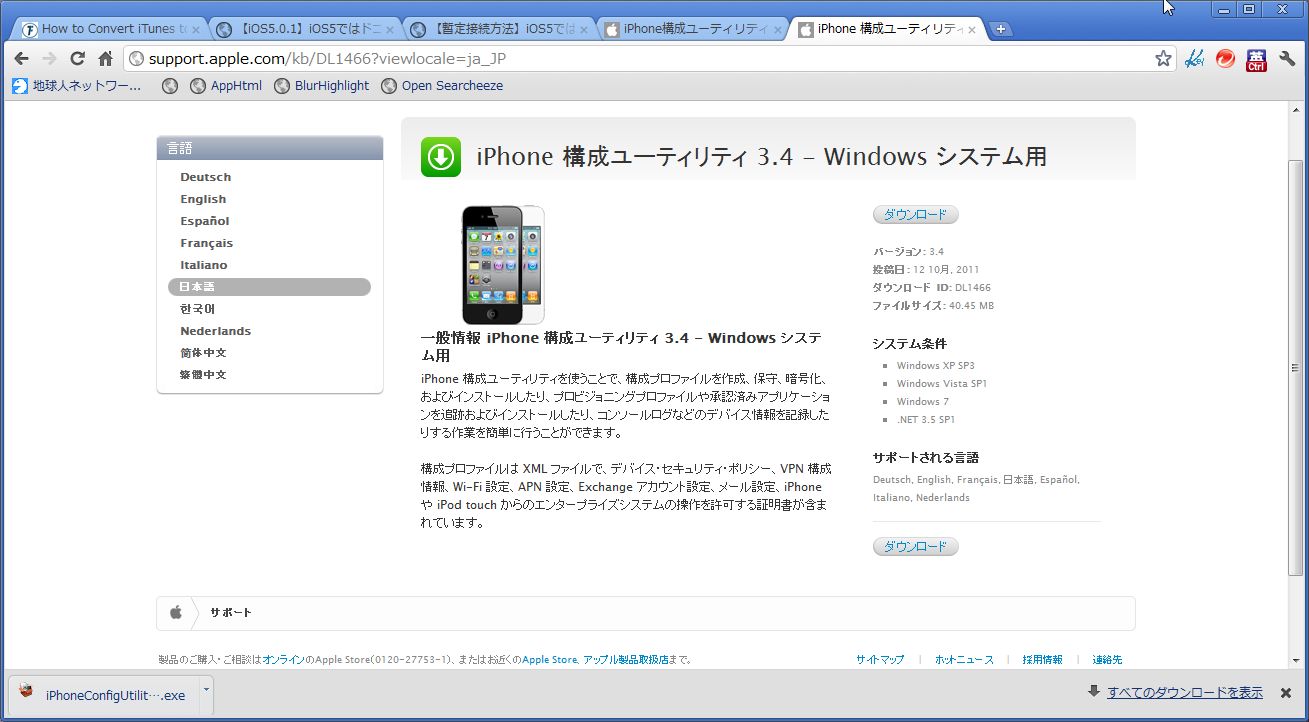The width and height of the screenshot is (1309, 722).
Task: Open the downloaded iPhoneConfigUtility exe file
Action: 105,695
